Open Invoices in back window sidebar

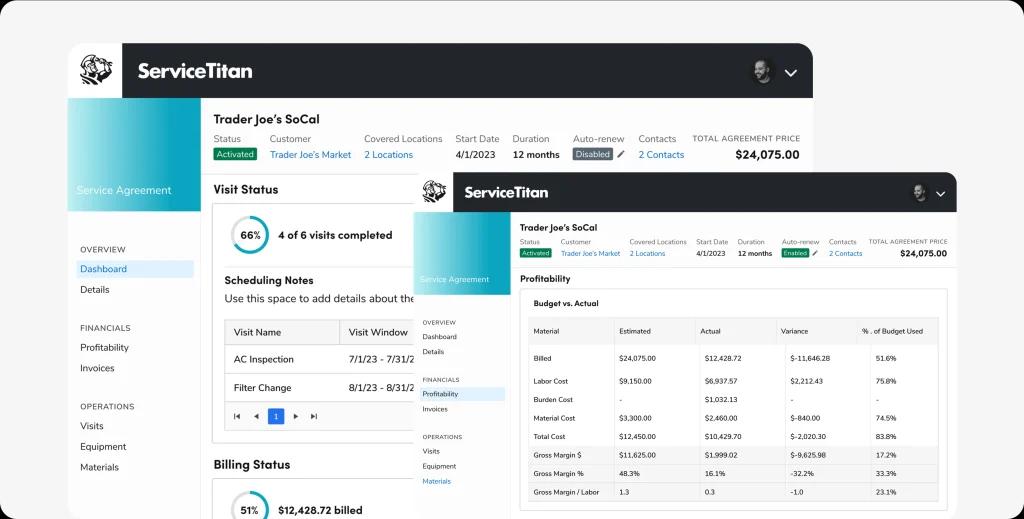97,368
